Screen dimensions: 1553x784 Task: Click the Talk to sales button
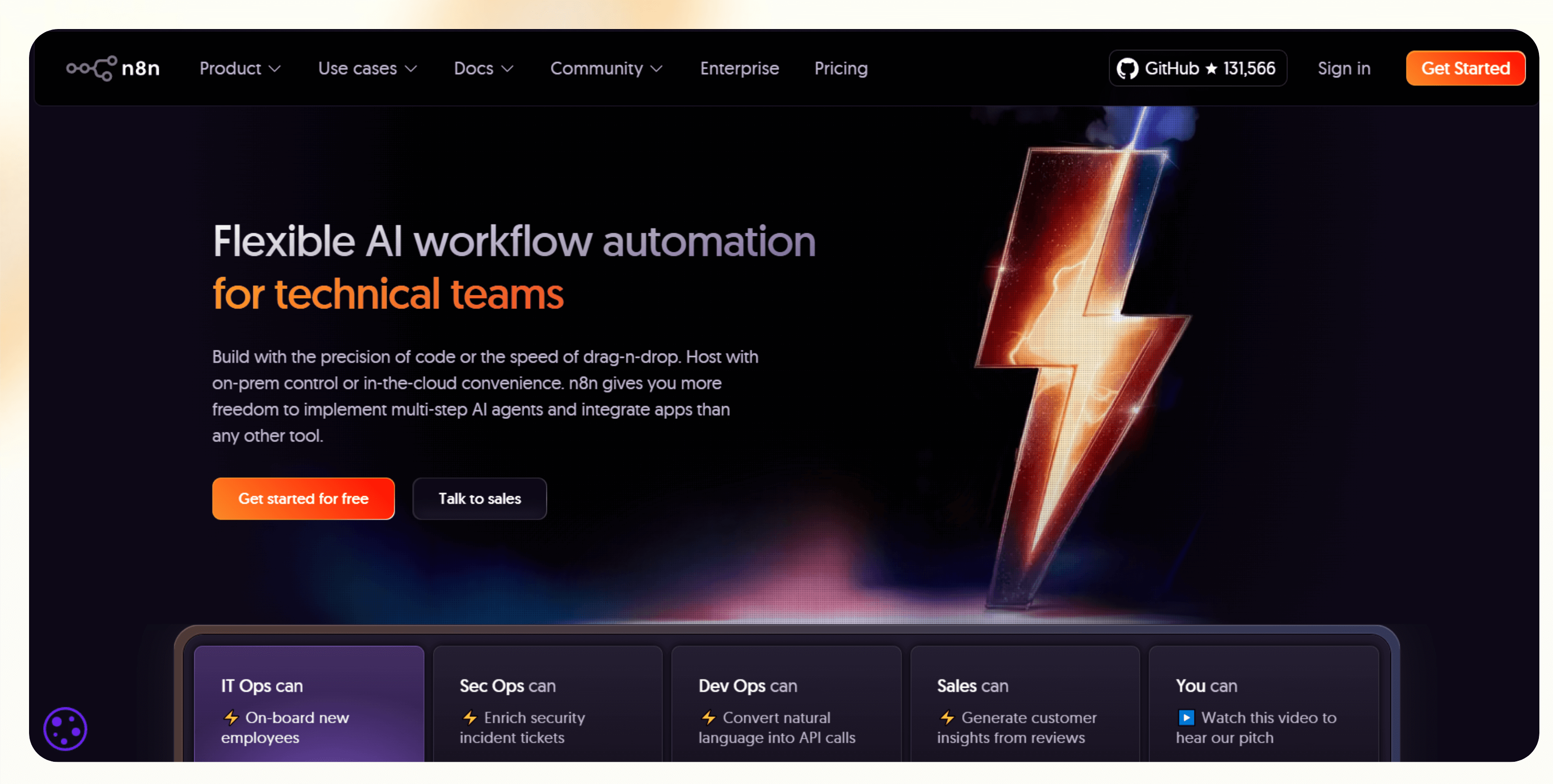coord(479,498)
